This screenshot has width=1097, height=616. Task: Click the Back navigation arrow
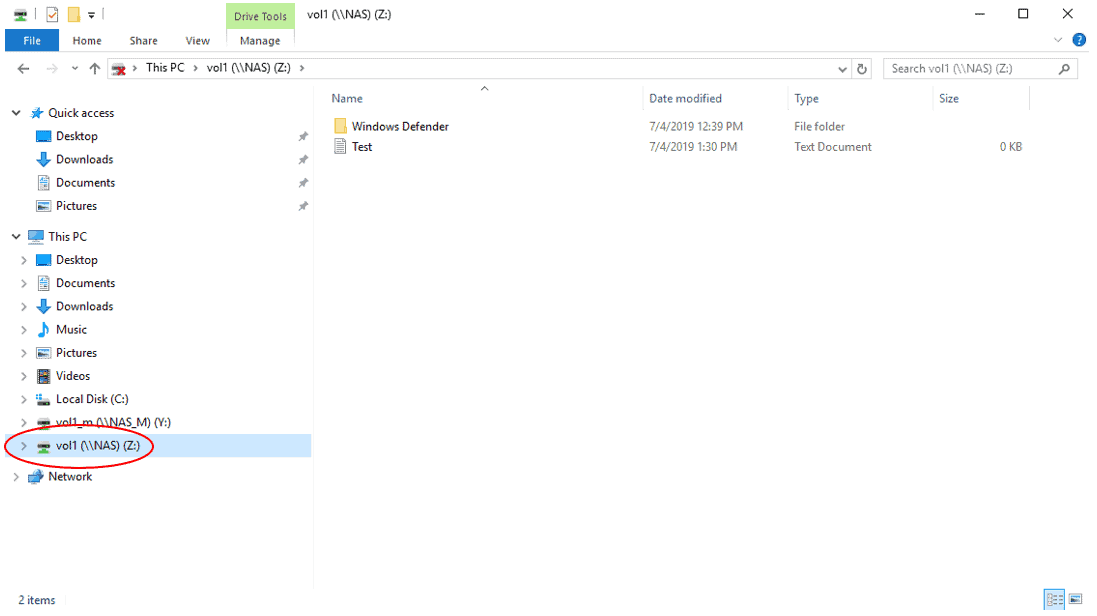pos(24,69)
